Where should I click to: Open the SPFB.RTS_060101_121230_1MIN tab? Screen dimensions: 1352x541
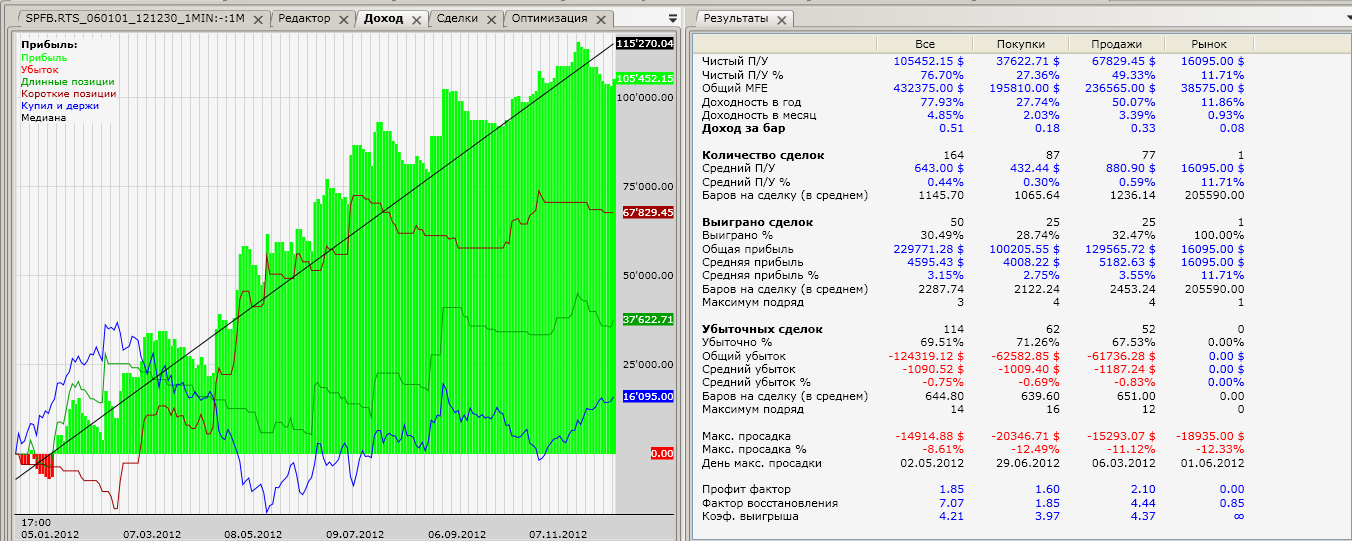[x=135, y=19]
